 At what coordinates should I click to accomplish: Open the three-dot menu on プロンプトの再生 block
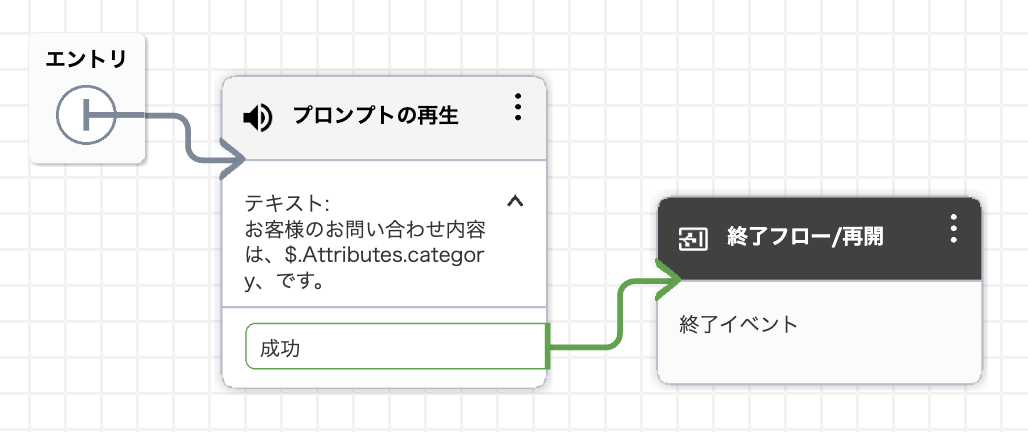point(518,106)
